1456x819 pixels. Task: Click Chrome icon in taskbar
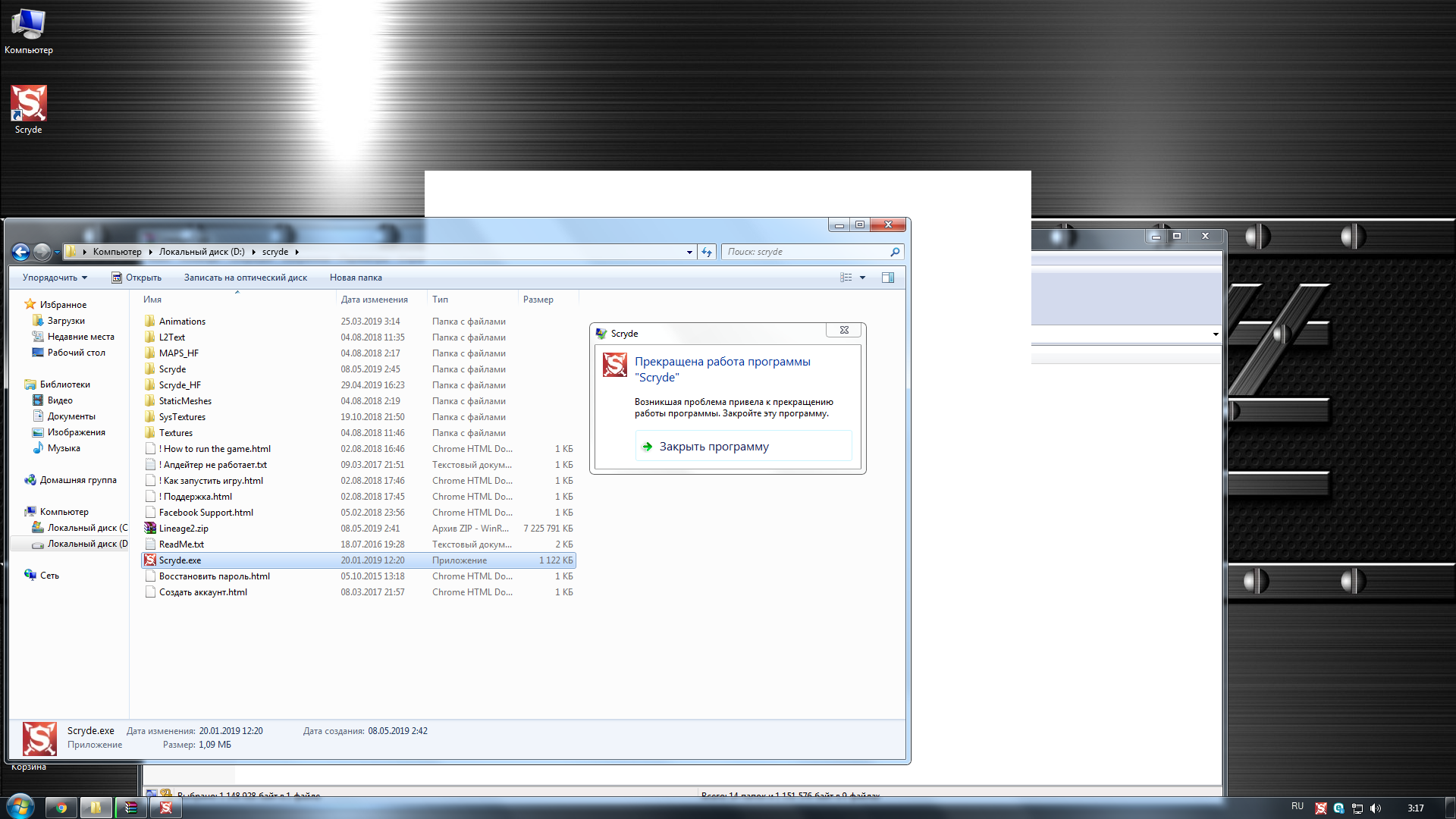click(x=61, y=808)
